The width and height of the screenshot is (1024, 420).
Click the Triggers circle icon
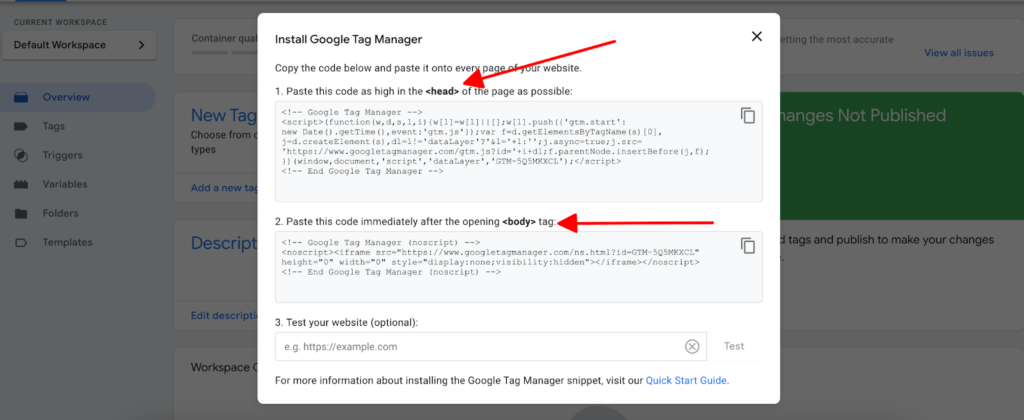tap(21, 155)
